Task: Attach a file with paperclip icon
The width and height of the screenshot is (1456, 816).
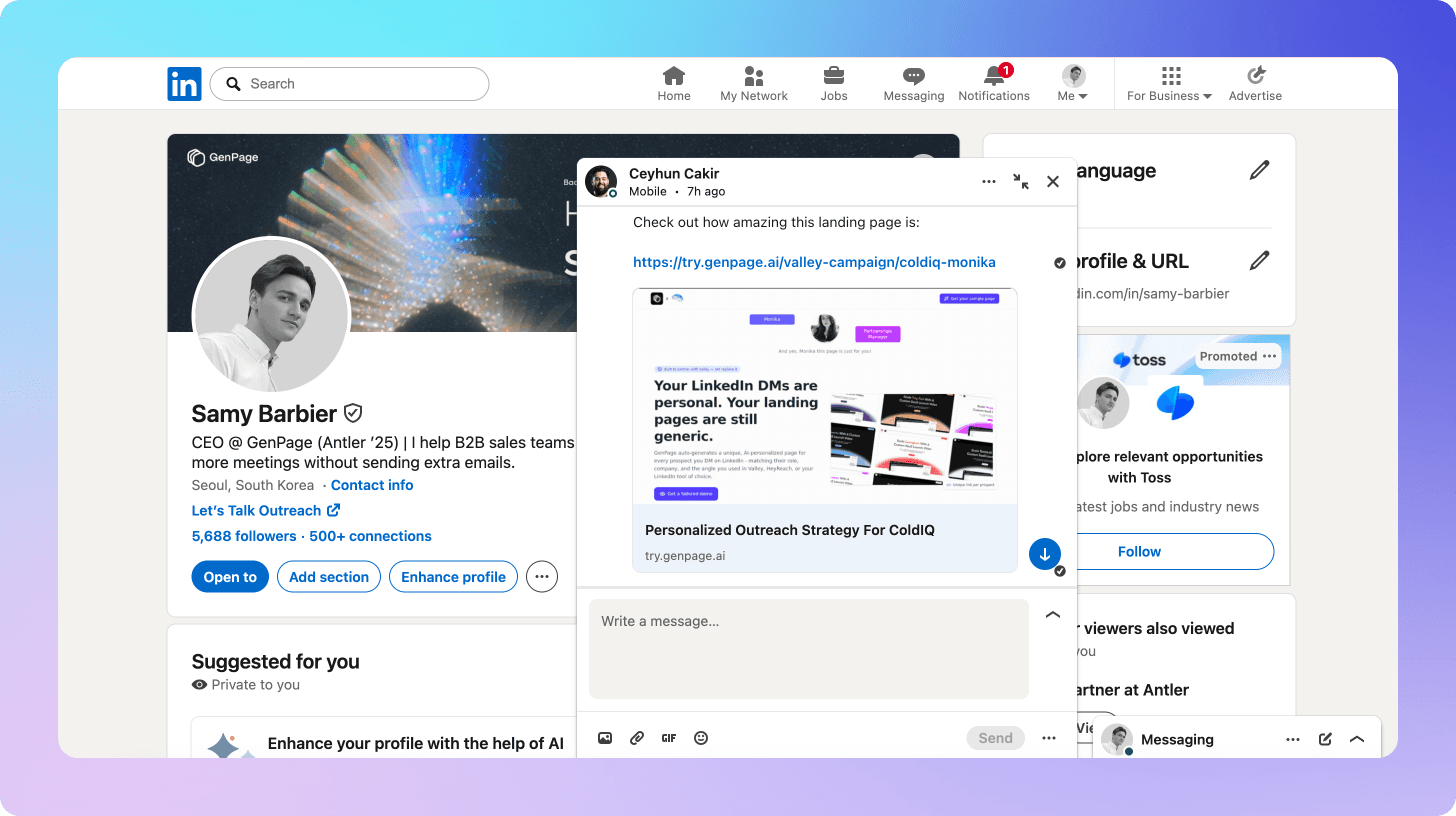Action: click(637, 738)
